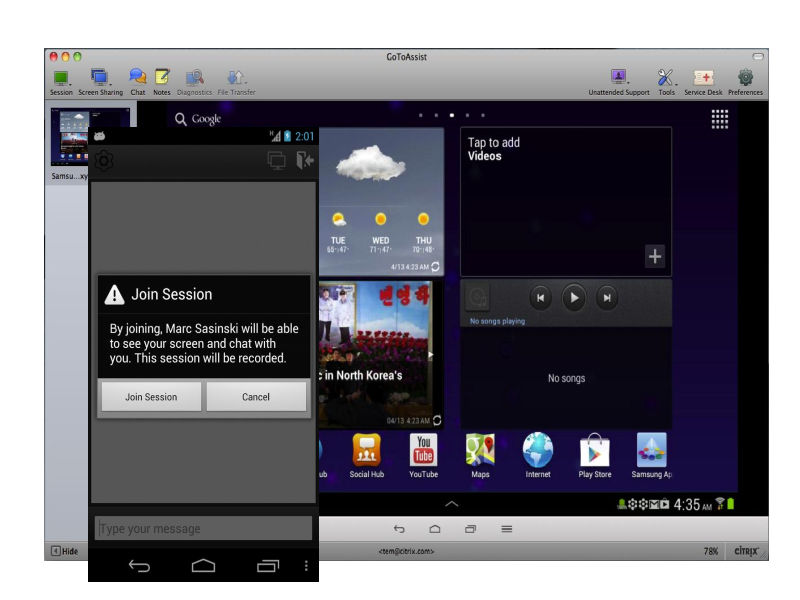The height and width of the screenshot is (600, 800).
Task: Open the apps grid on the tablet
Action: coord(720,119)
